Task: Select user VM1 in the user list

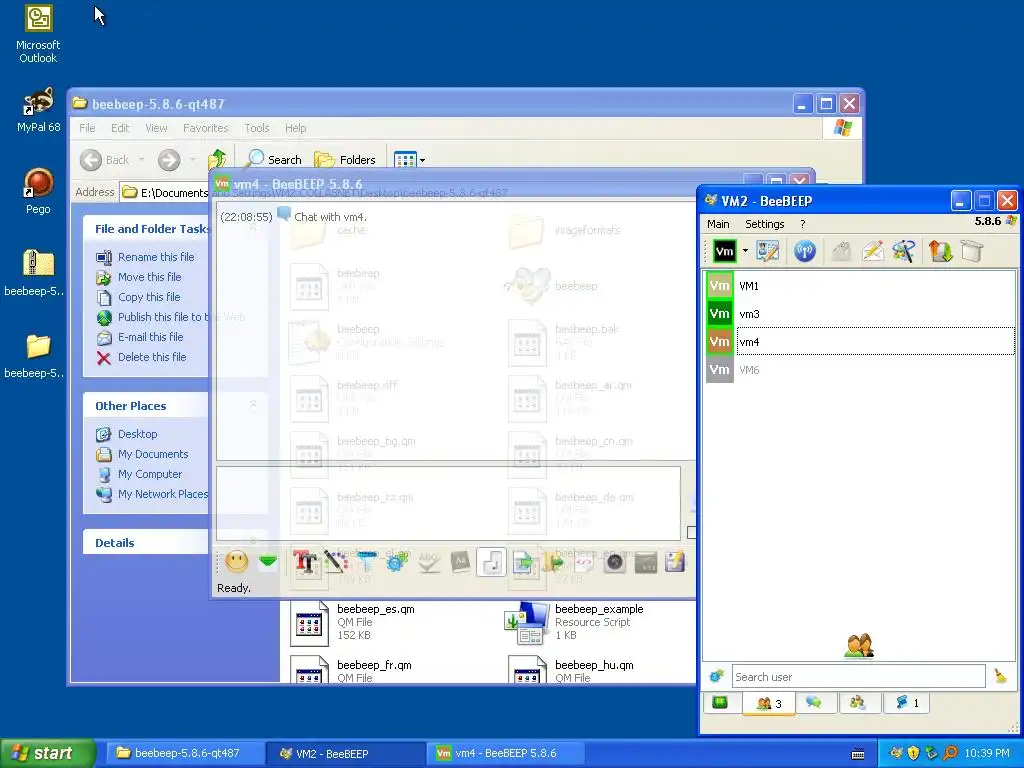Action: pos(860,285)
